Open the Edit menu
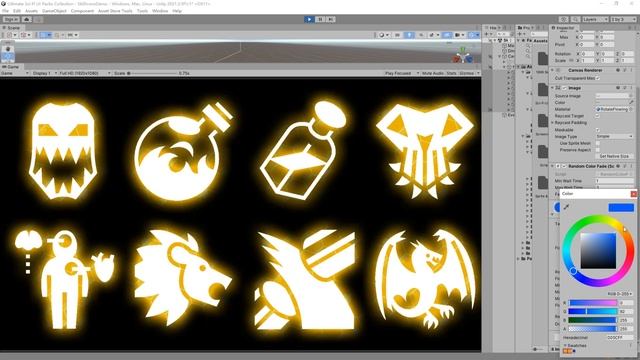 17,11
